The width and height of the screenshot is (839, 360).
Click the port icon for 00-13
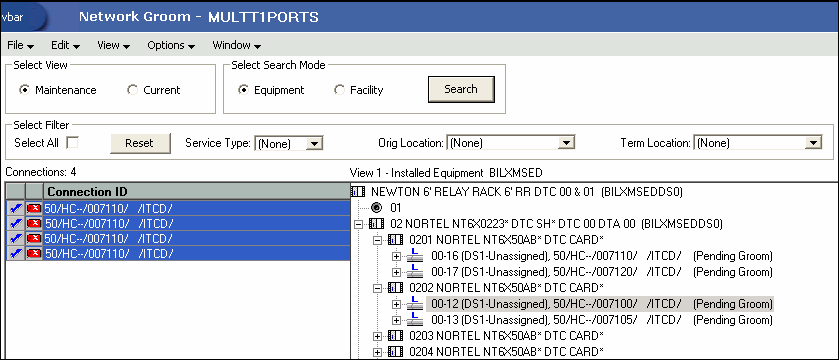(x=415, y=320)
